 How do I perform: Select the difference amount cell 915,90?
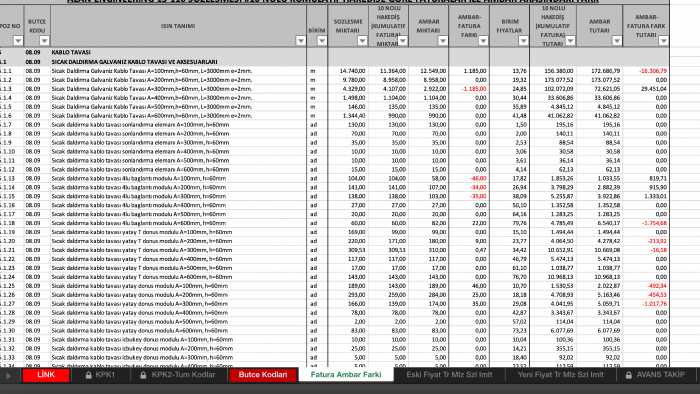pos(646,187)
